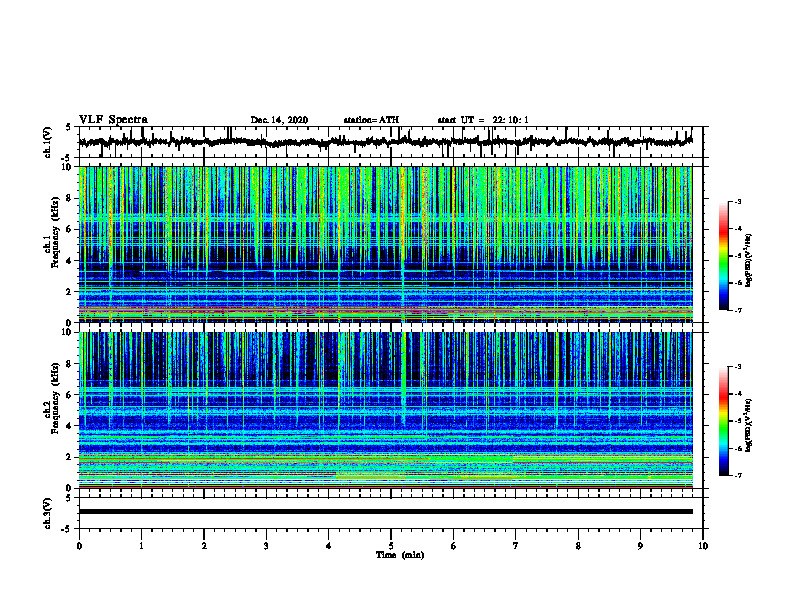Screen dimensions: 792x612
Task: Click the time axis tick label "7"
Action: (x=516, y=546)
